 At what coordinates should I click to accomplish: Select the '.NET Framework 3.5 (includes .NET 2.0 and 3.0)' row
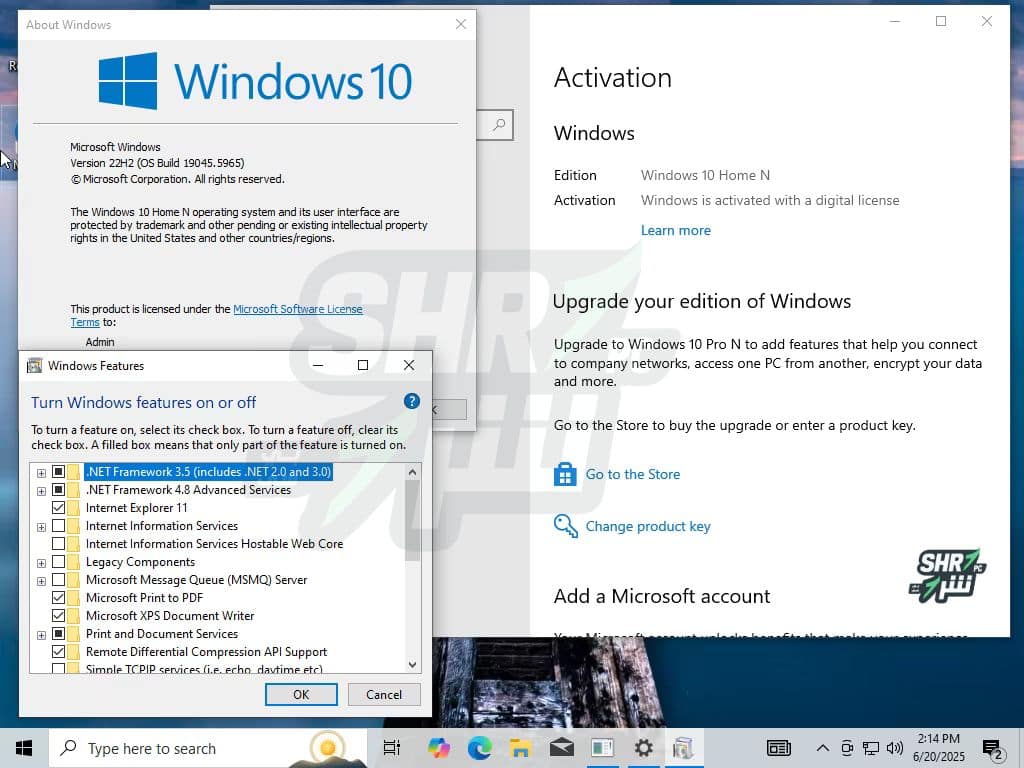click(x=208, y=472)
